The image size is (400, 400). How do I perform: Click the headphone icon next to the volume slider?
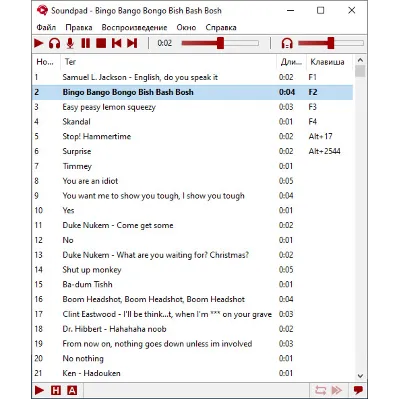[x=287, y=43]
